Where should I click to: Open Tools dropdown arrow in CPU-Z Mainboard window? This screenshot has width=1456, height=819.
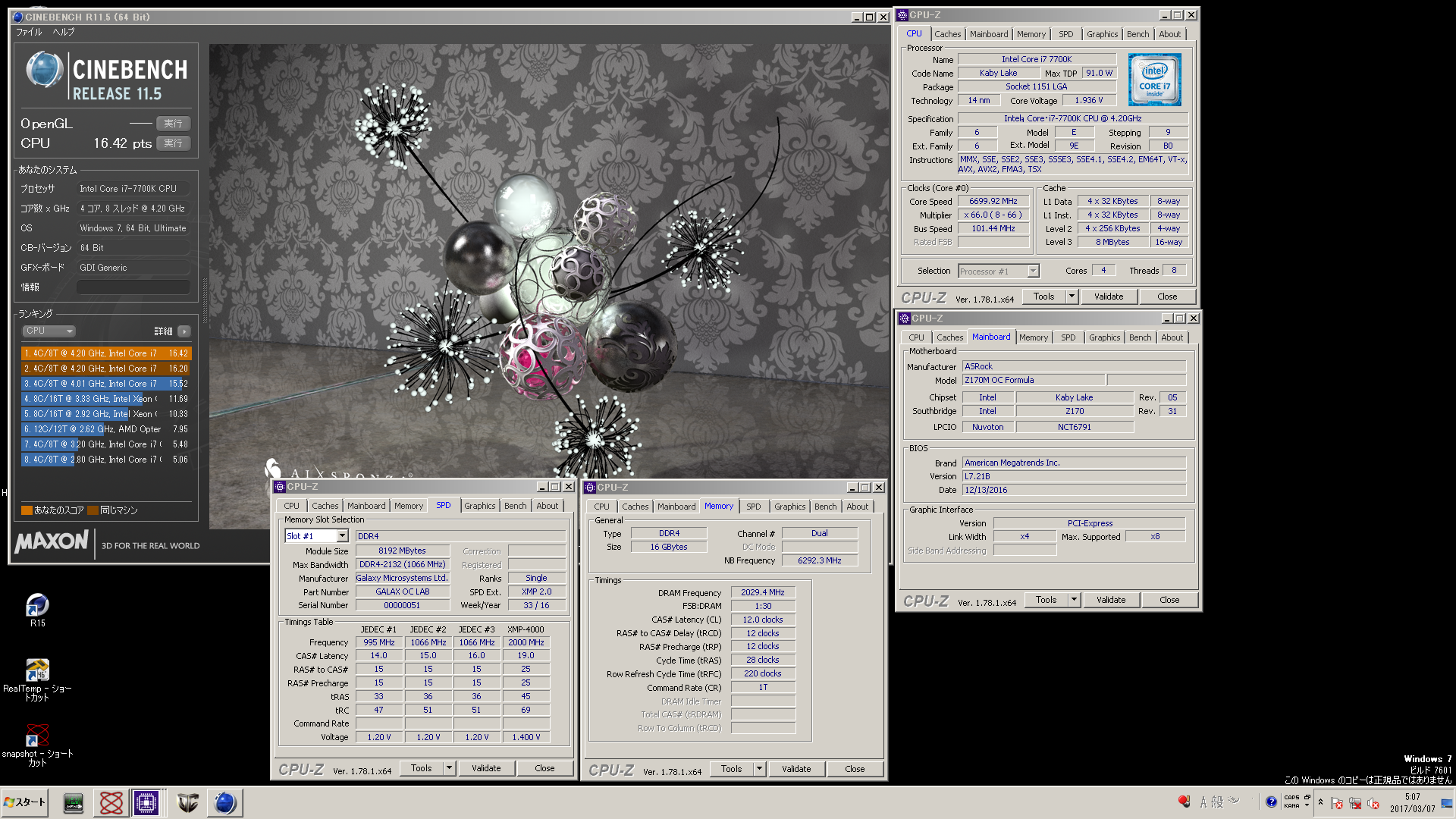coord(1074,600)
